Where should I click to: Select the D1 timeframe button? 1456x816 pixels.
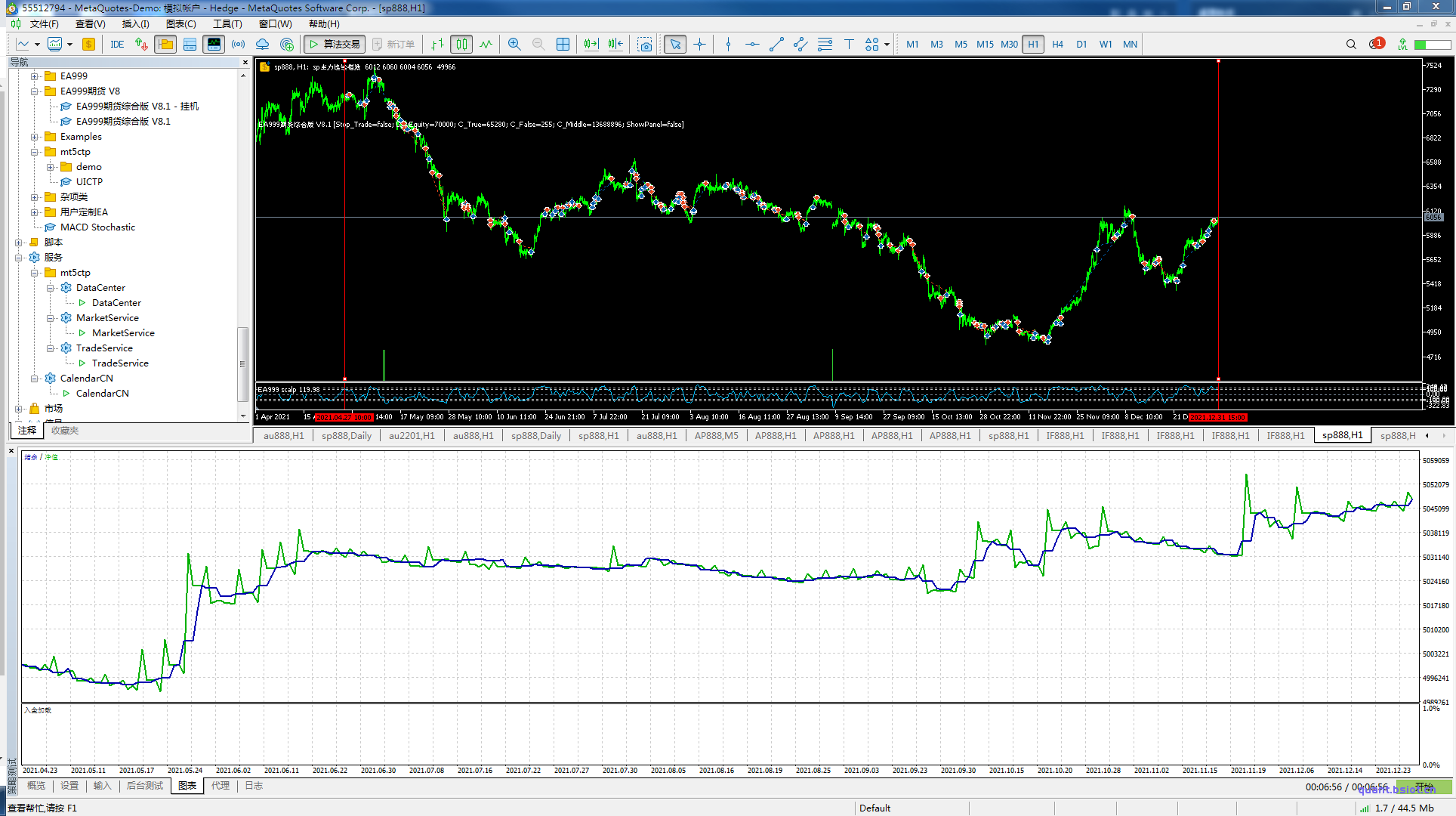1081,45
